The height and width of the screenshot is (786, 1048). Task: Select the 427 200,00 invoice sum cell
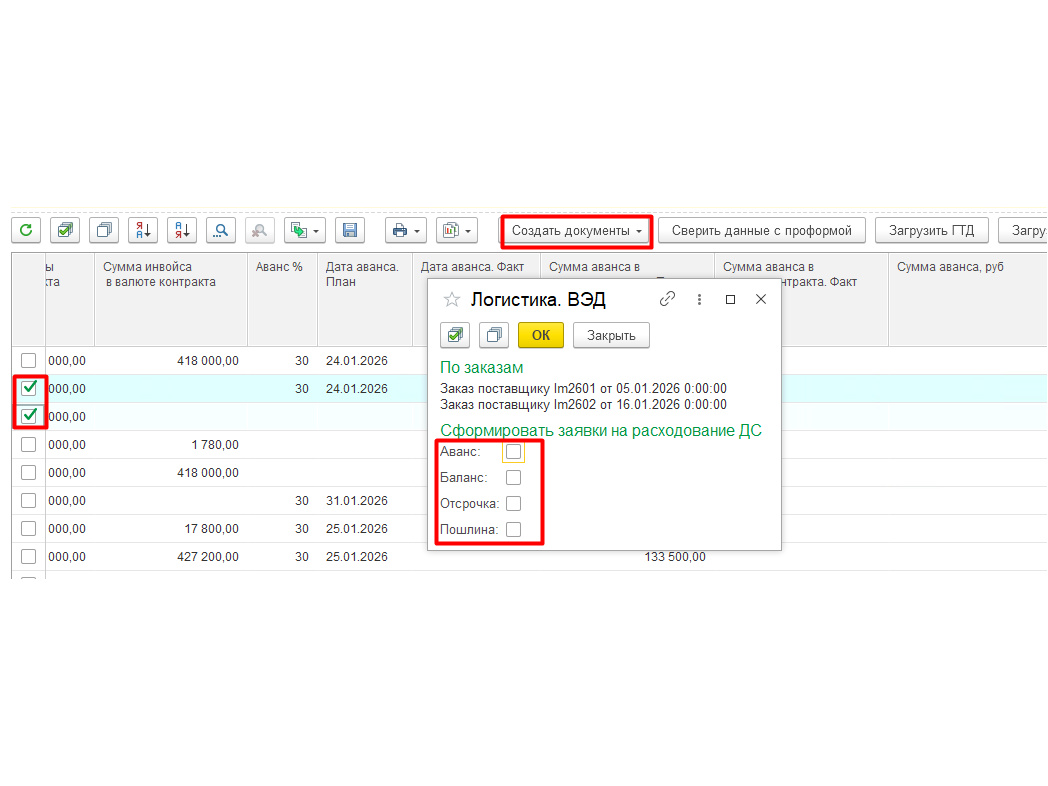[x=208, y=557]
